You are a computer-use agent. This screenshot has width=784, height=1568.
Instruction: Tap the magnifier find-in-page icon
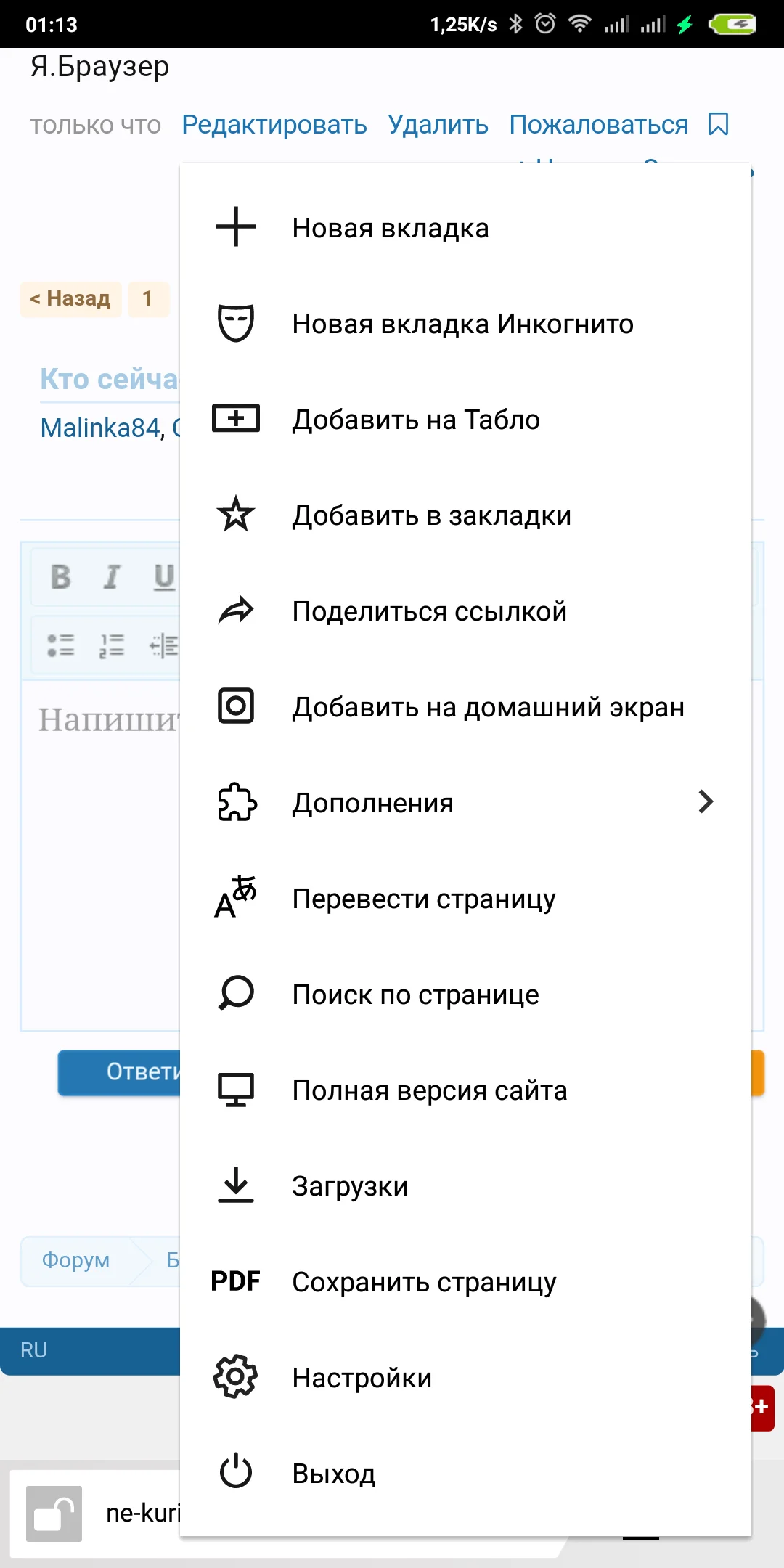tap(236, 994)
